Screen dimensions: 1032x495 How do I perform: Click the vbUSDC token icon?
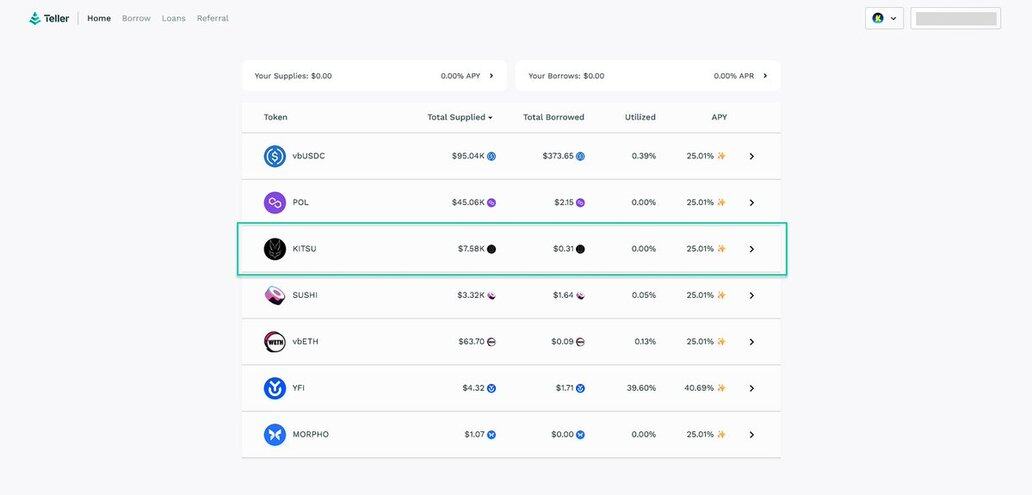pos(275,156)
